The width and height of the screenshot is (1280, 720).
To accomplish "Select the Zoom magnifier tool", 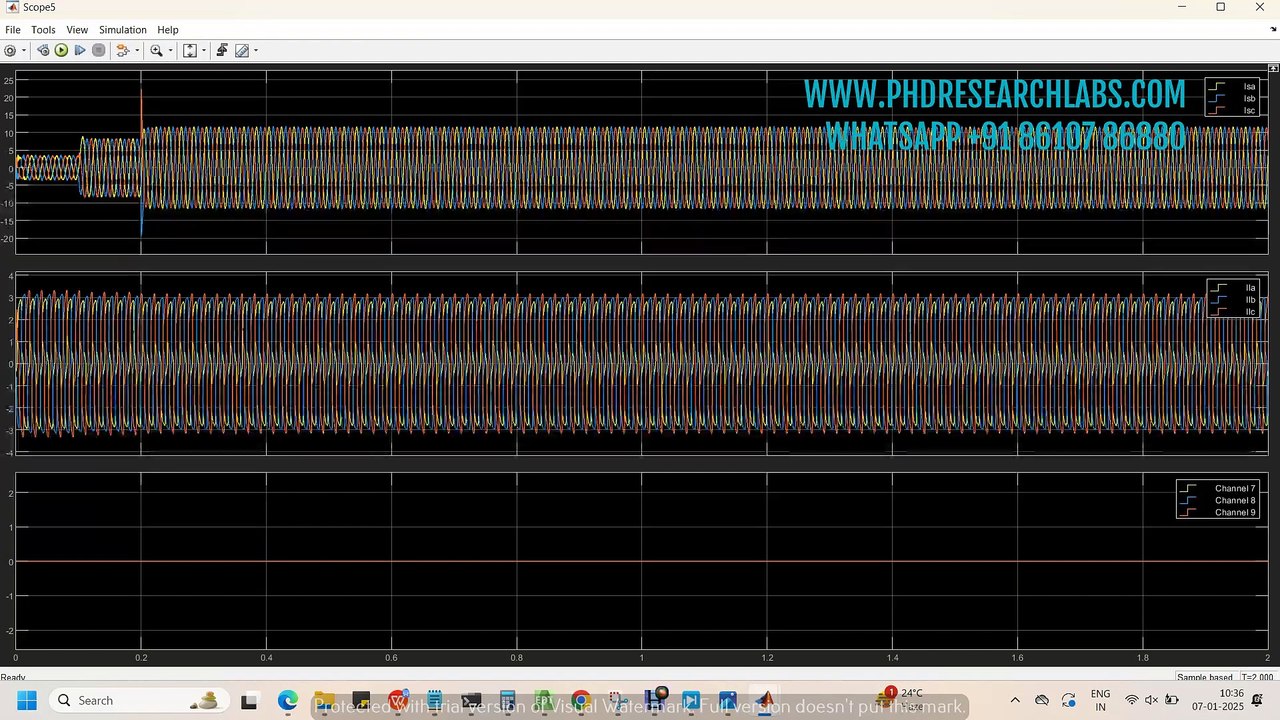I will pos(156,50).
